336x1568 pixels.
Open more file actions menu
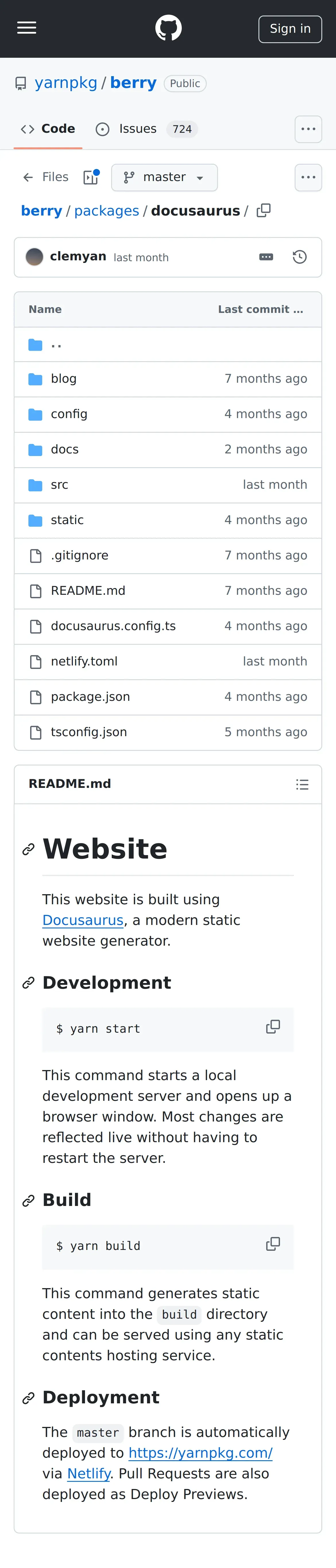308,177
